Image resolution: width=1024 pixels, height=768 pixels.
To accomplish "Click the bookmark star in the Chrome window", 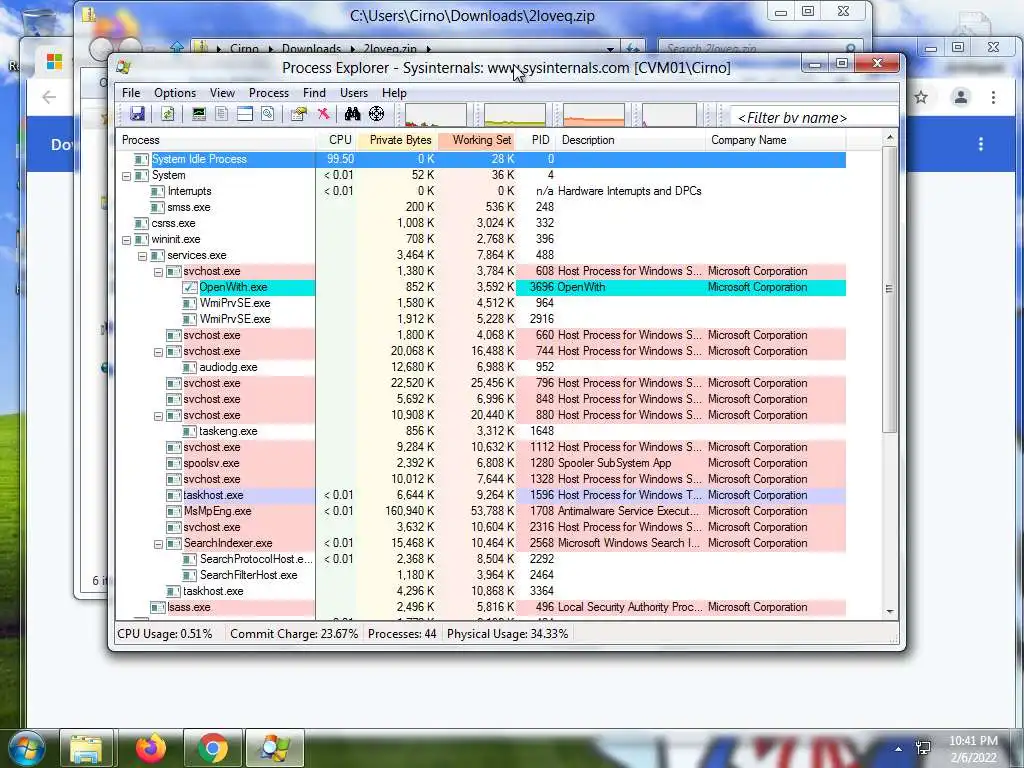I will point(921,97).
